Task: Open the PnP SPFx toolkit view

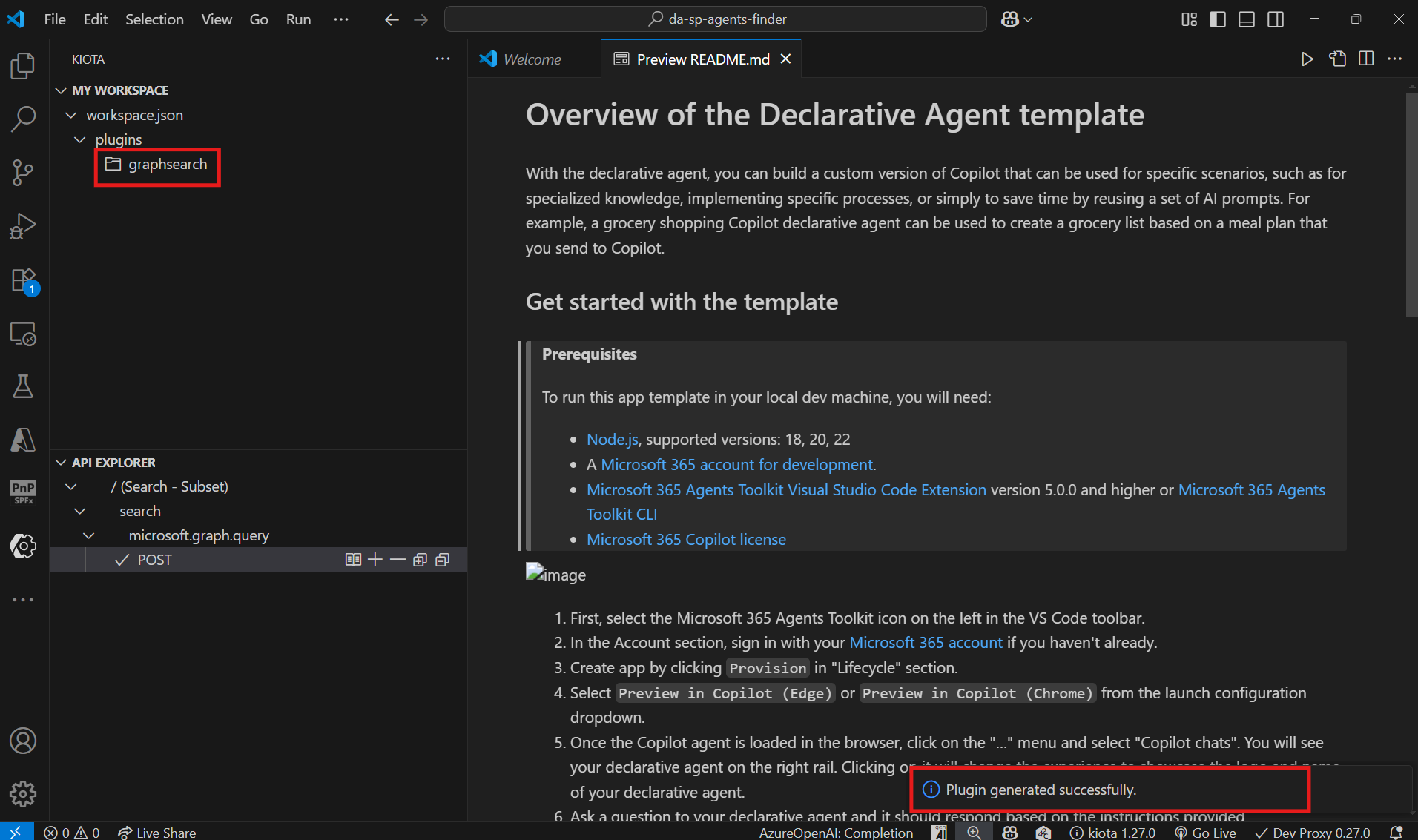Action: click(x=23, y=492)
